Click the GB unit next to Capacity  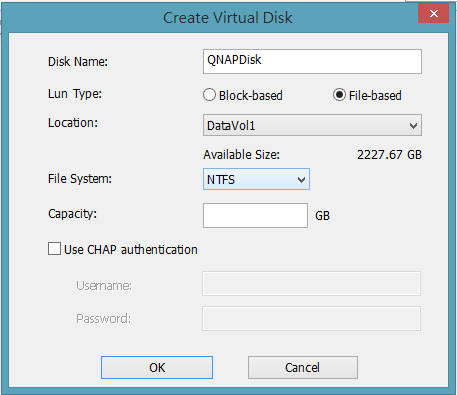pyautogui.click(x=322, y=216)
